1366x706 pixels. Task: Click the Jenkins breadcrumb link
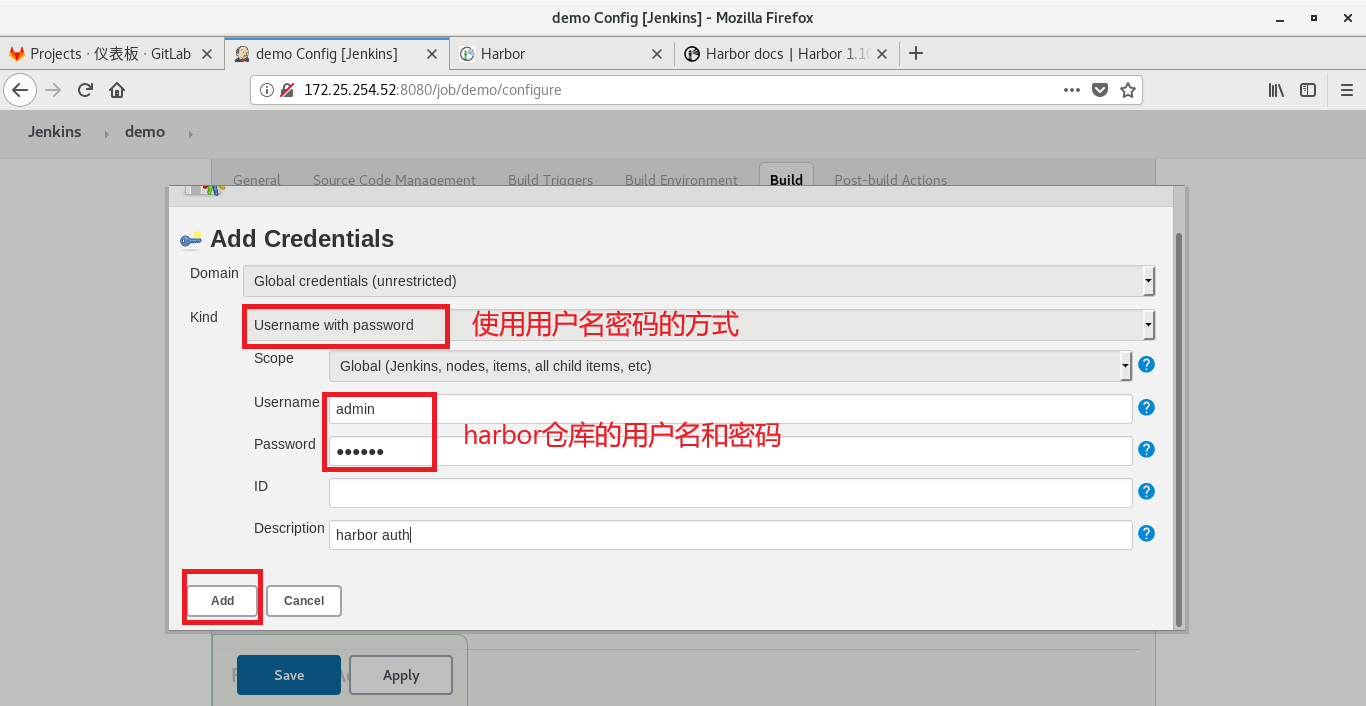(55, 132)
